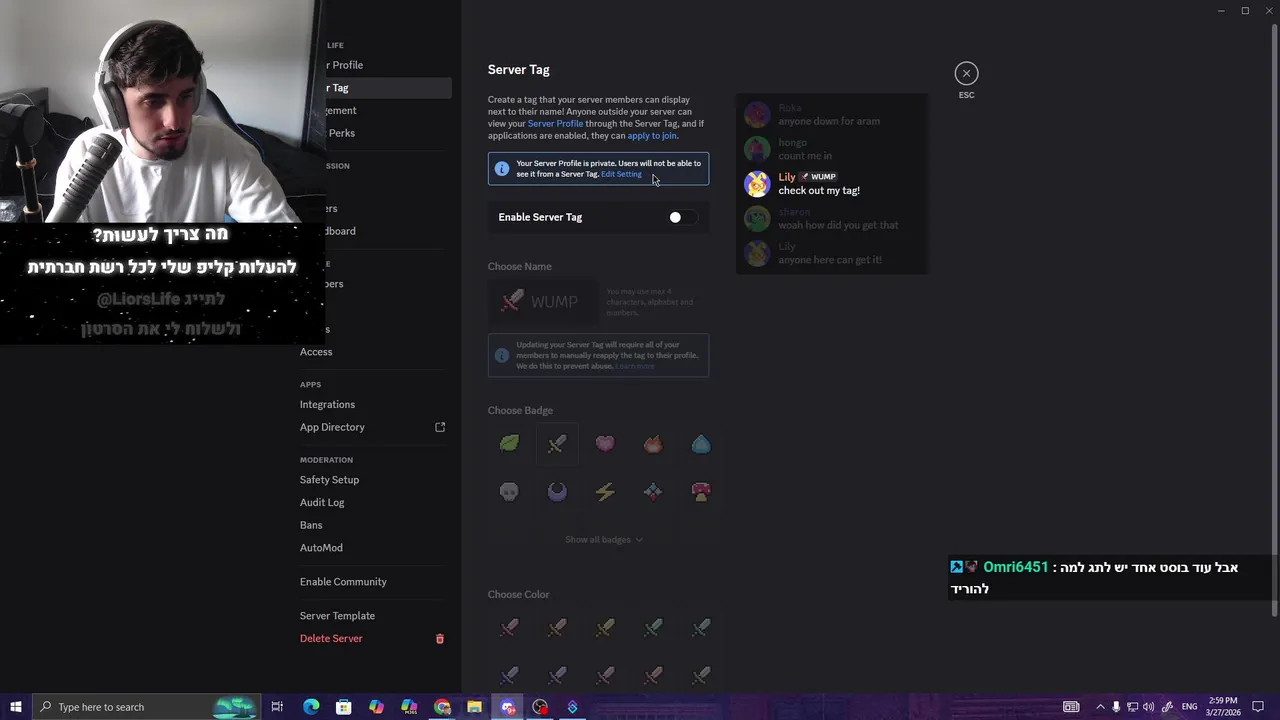Click info icon in private profile notice
Screen dimensions: 1280x720
pyautogui.click(x=502, y=169)
